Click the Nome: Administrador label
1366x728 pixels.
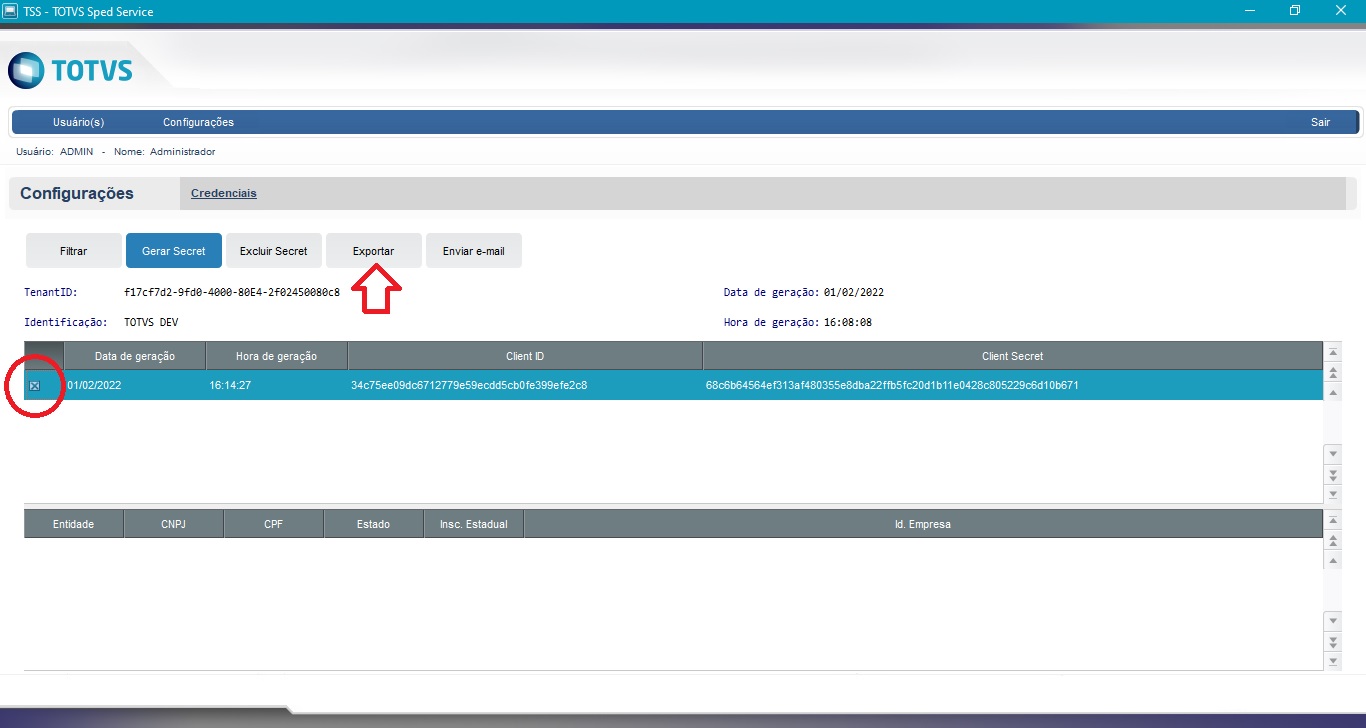point(165,152)
